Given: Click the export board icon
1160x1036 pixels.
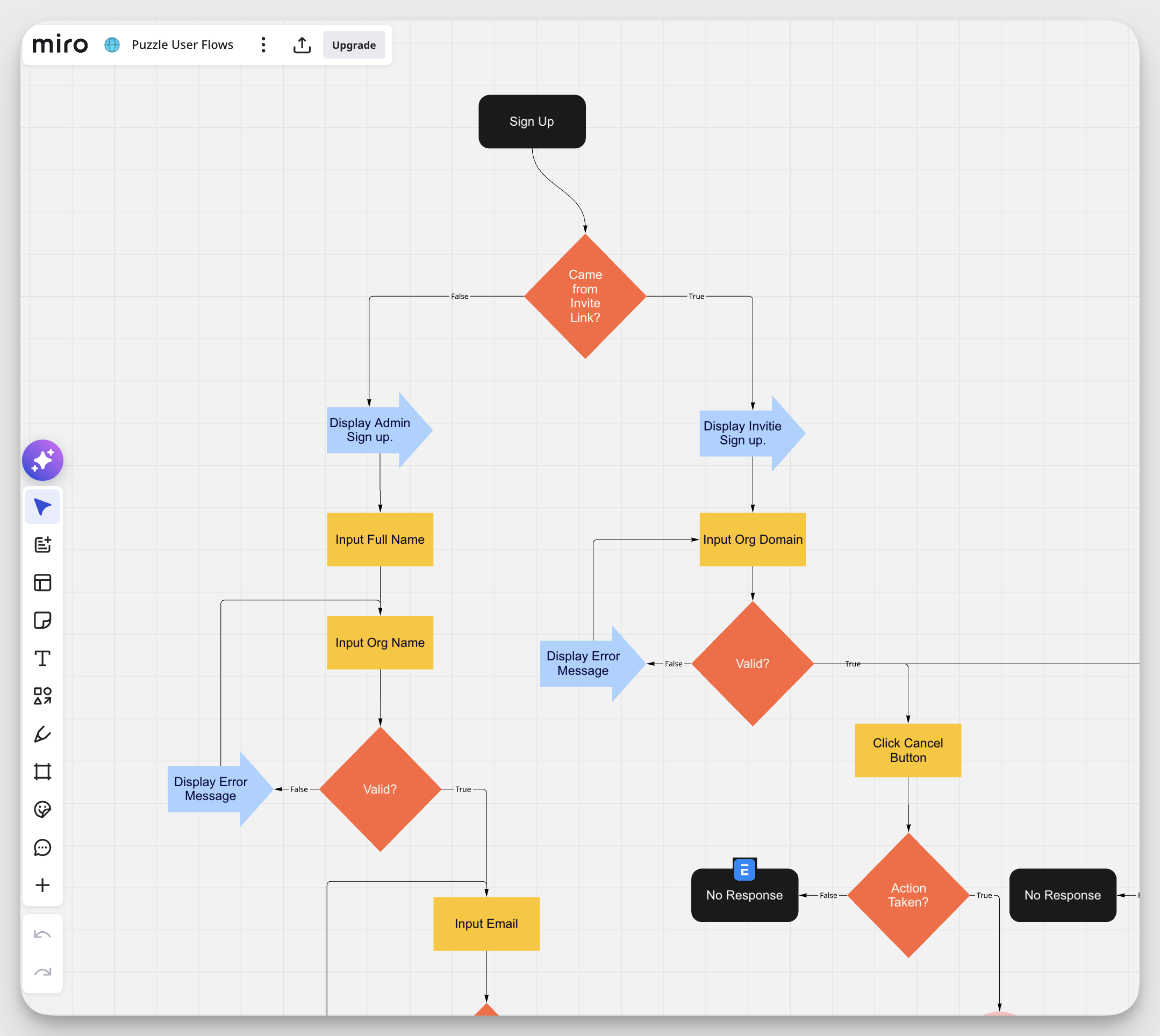Looking at the screenshot, I should tap(302, 45).
